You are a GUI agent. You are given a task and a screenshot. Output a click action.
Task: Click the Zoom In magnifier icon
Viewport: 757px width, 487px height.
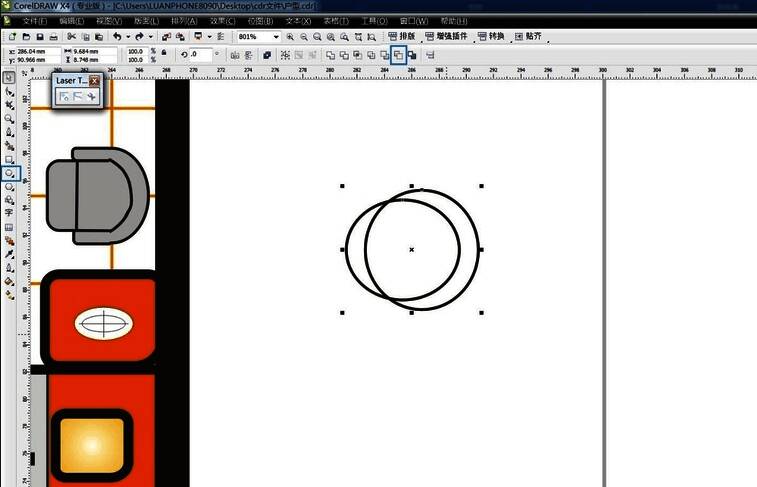(290, 37)
